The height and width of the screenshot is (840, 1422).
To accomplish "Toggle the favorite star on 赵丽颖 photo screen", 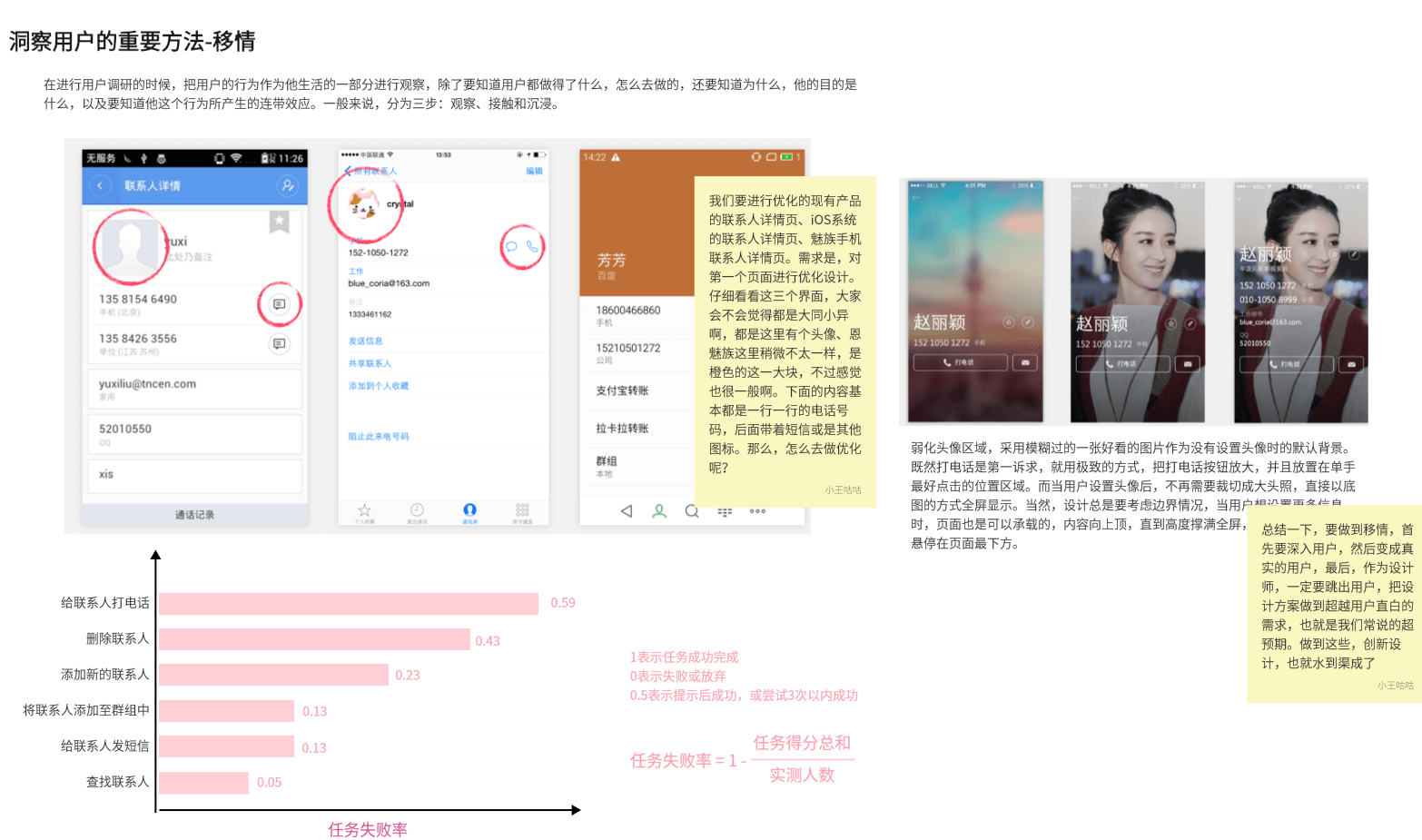I will pyautogui.click(x=1170, y=324).
